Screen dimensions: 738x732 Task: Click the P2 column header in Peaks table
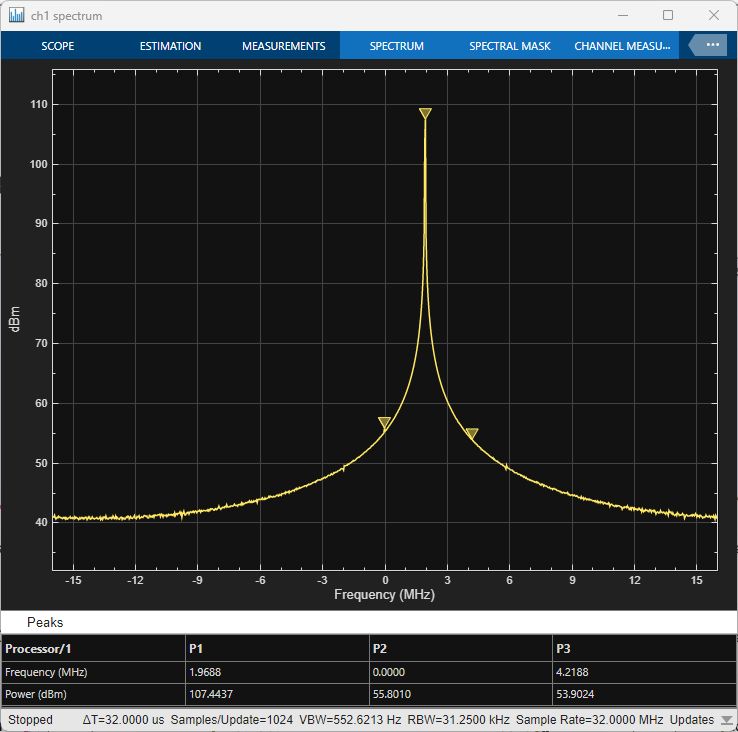380,649
